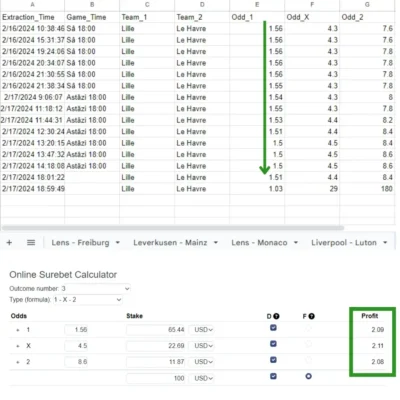Click the help icon next to D
Screen dimensions: 400x400
click(276, 316)
